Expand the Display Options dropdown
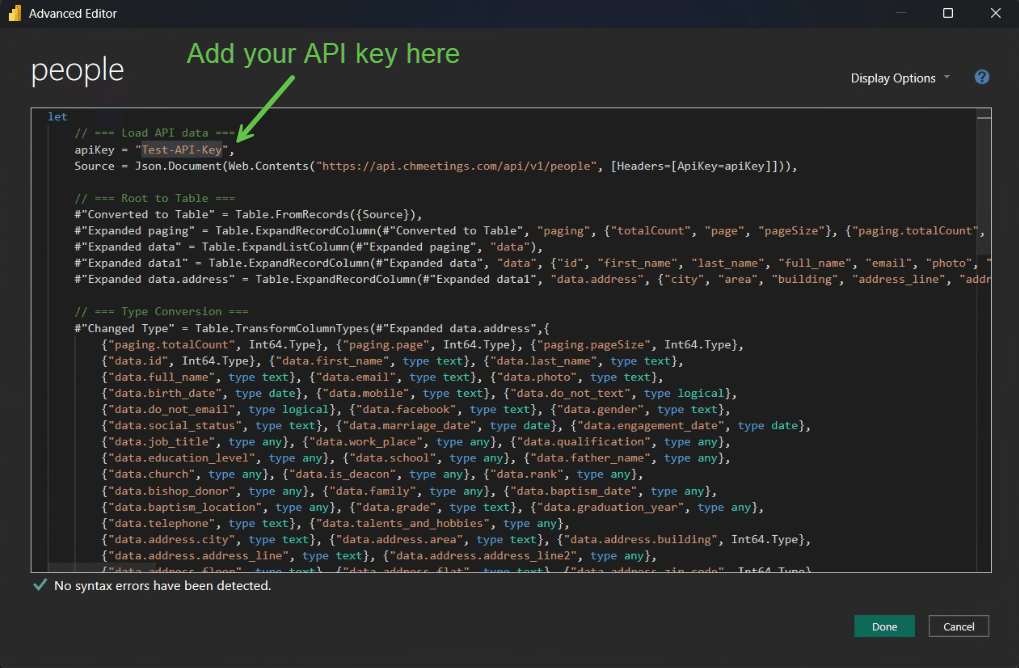This screenshot has width=1019, height=668. (900, 78)
